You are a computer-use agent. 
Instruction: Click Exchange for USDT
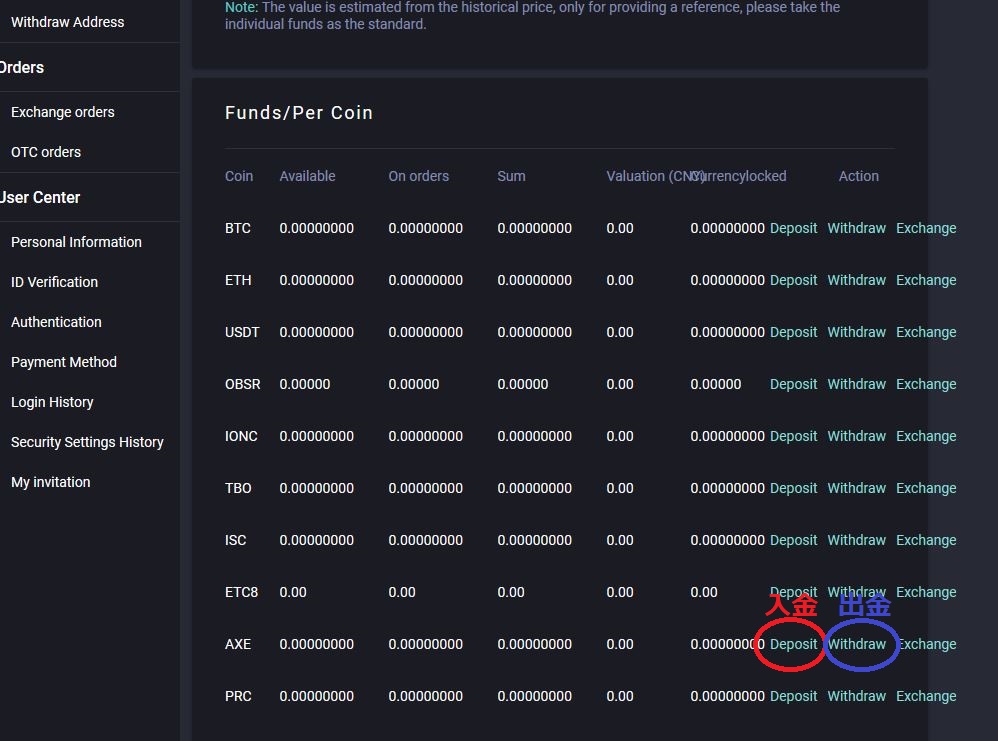(x=926, y=332)
